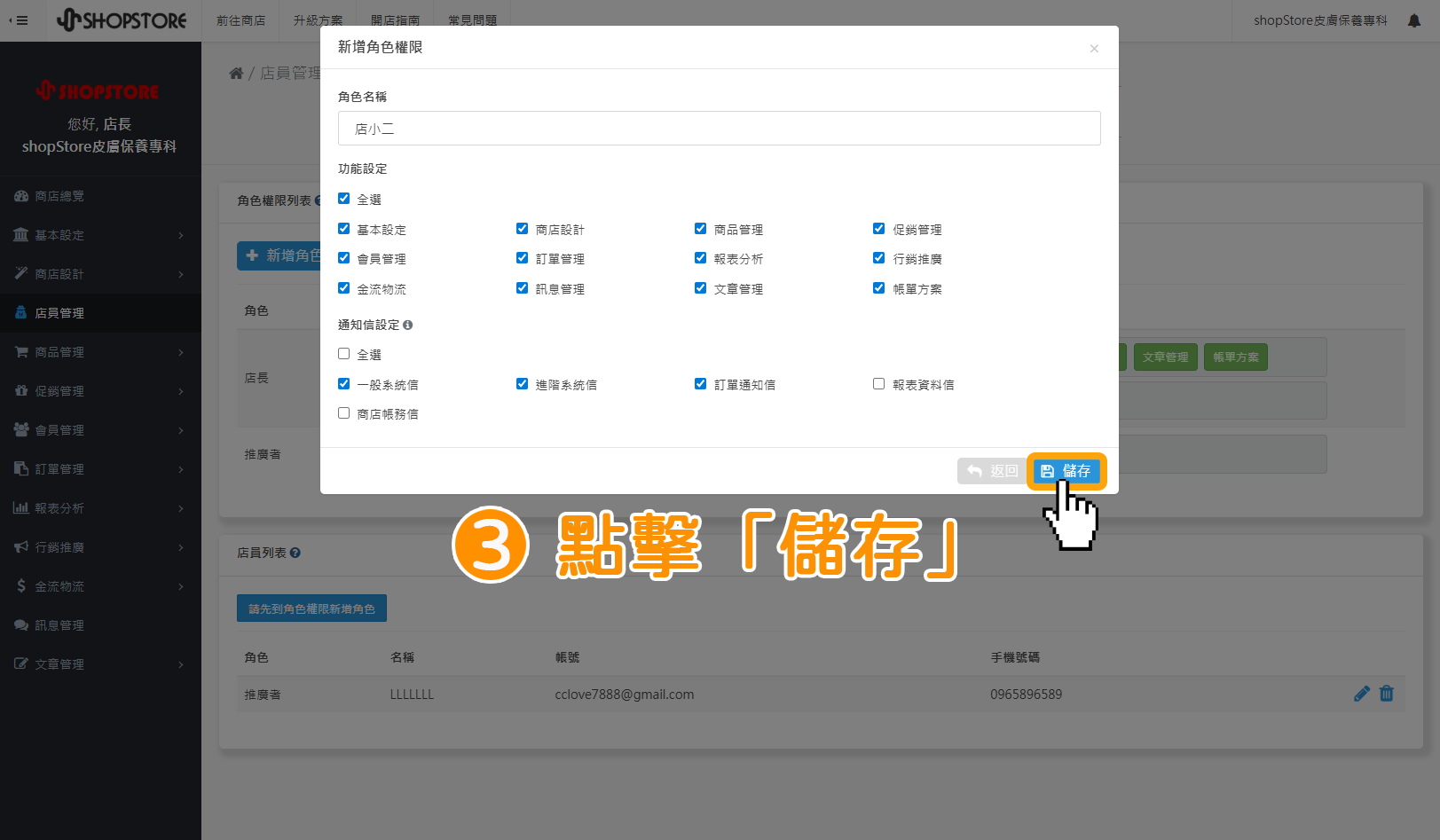Expand the 金流物流 sidebar chevron
Image resolution: width=1440 pixels, height=840 pixels.
pyautogui.click(x=181, y=586)
